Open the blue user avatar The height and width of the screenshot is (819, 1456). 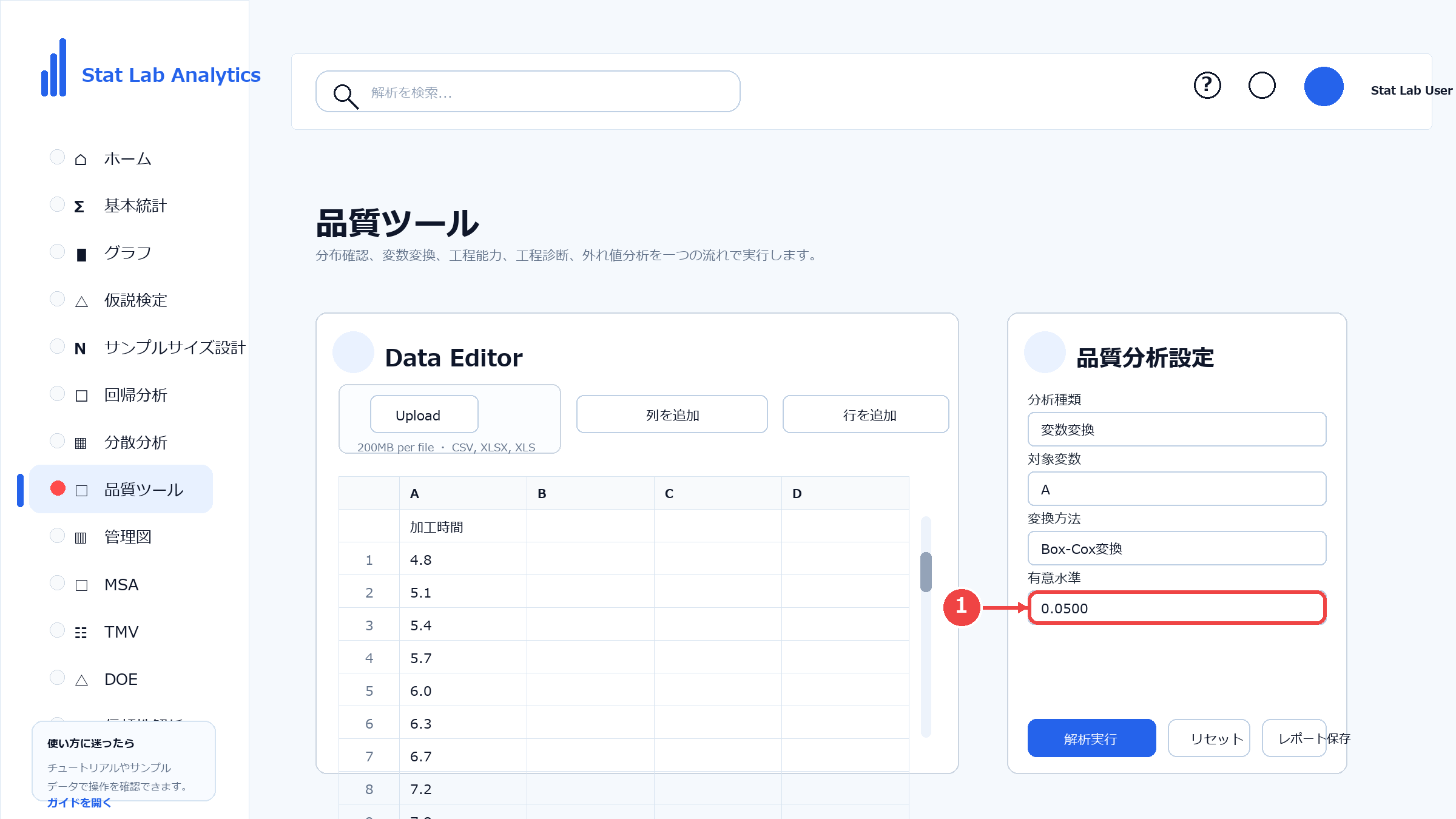pyautogui.click(x=1324, y=86)
